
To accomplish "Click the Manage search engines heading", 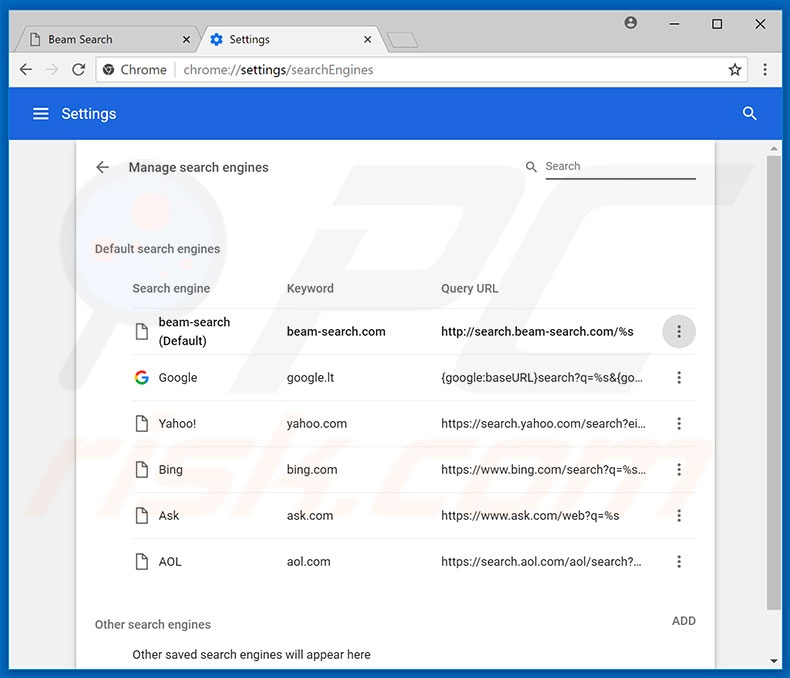I will [x=199, y=167].
